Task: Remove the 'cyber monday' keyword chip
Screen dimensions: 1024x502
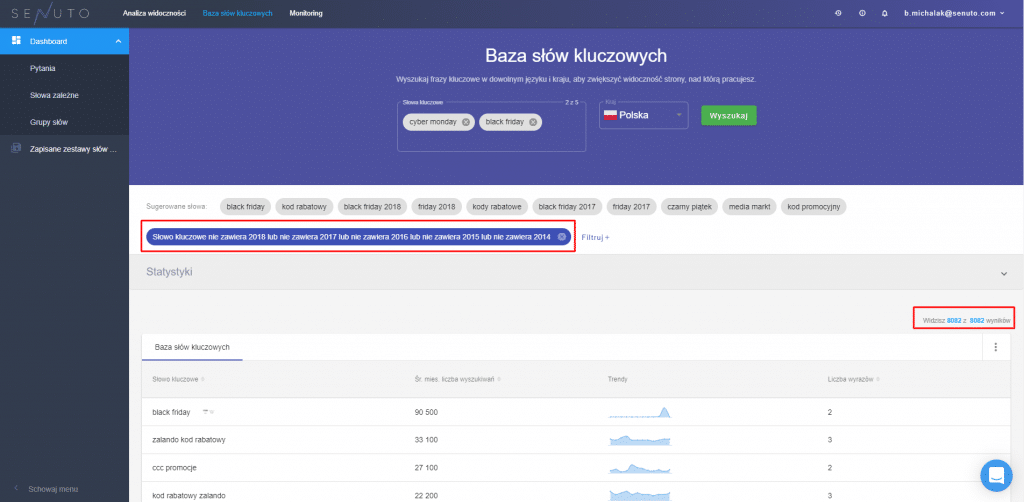Action: 466,122
